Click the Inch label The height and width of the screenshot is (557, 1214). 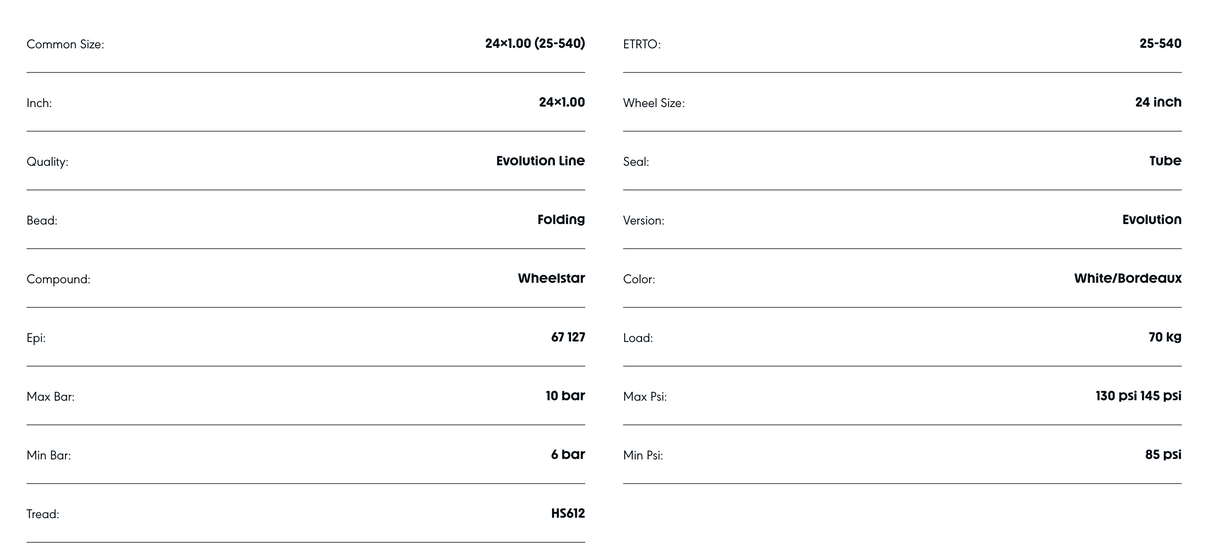click(39, 103)
